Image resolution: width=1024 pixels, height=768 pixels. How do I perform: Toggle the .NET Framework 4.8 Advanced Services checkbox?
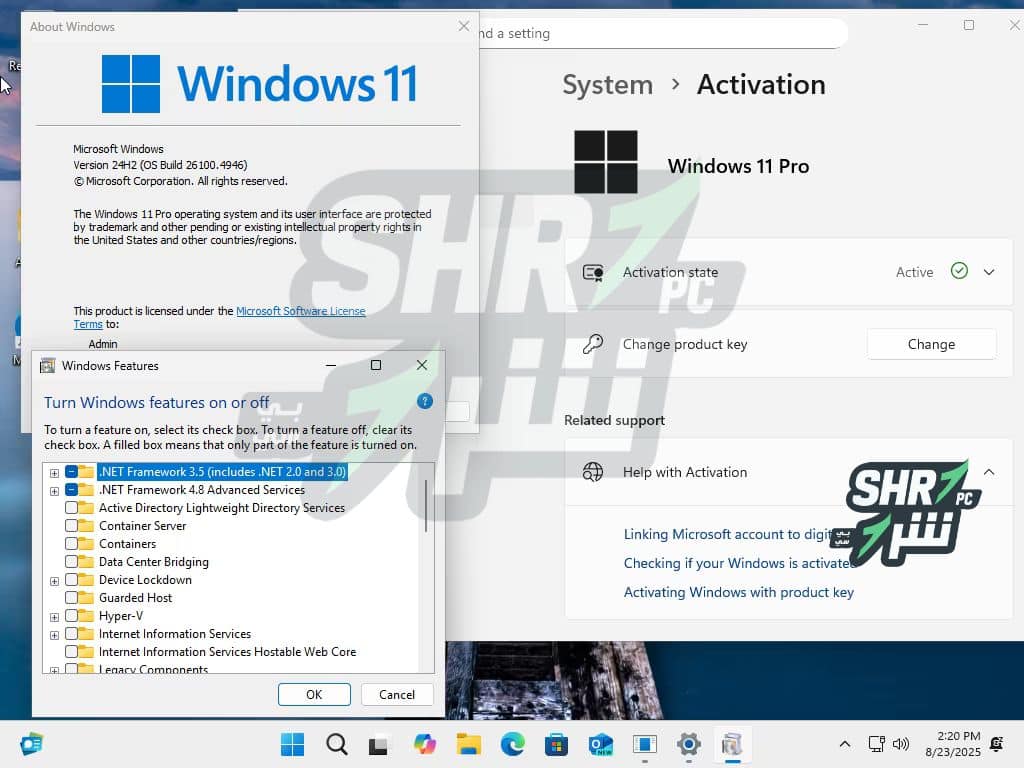coord(72,490)
